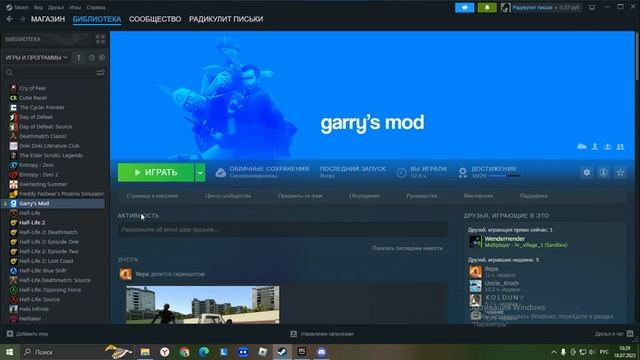Click the achievements progress bar
This screenshot has width=640, height=360.
click(x=504, y=176)
